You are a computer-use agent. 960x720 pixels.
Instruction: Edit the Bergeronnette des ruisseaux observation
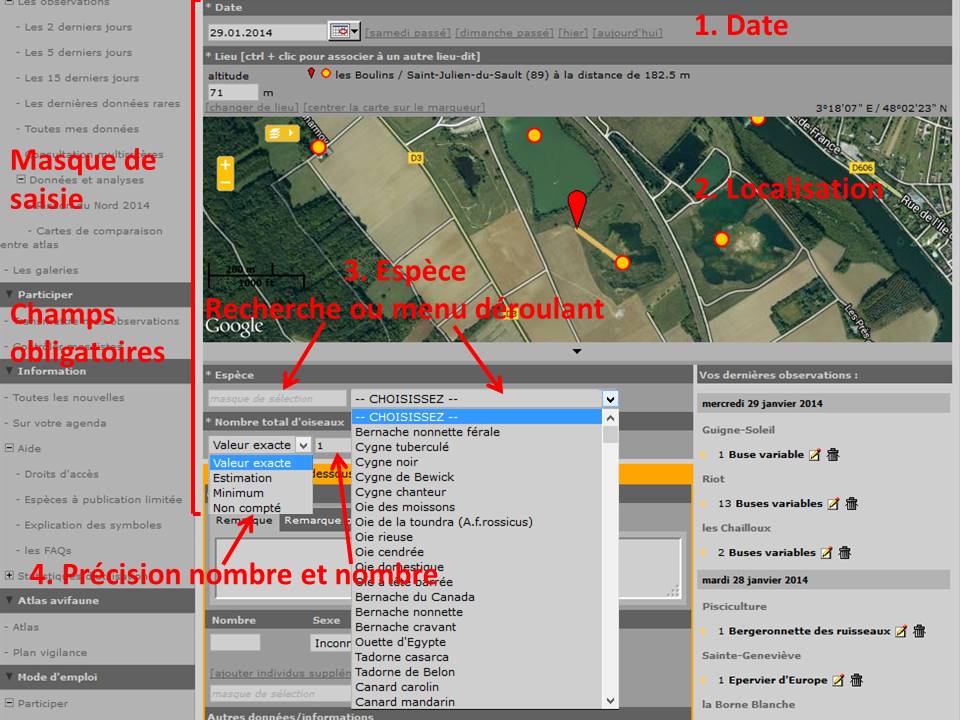point(901,631)
